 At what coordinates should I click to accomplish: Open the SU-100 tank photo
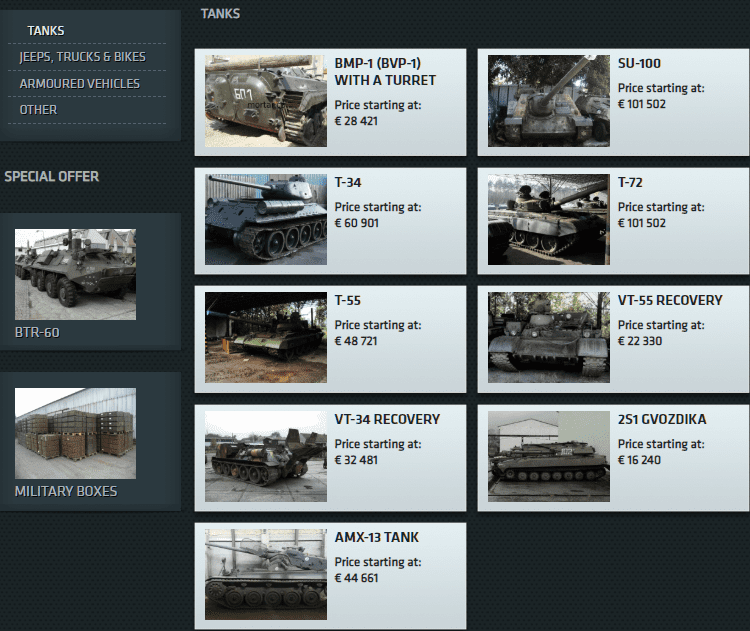point(549,101)
